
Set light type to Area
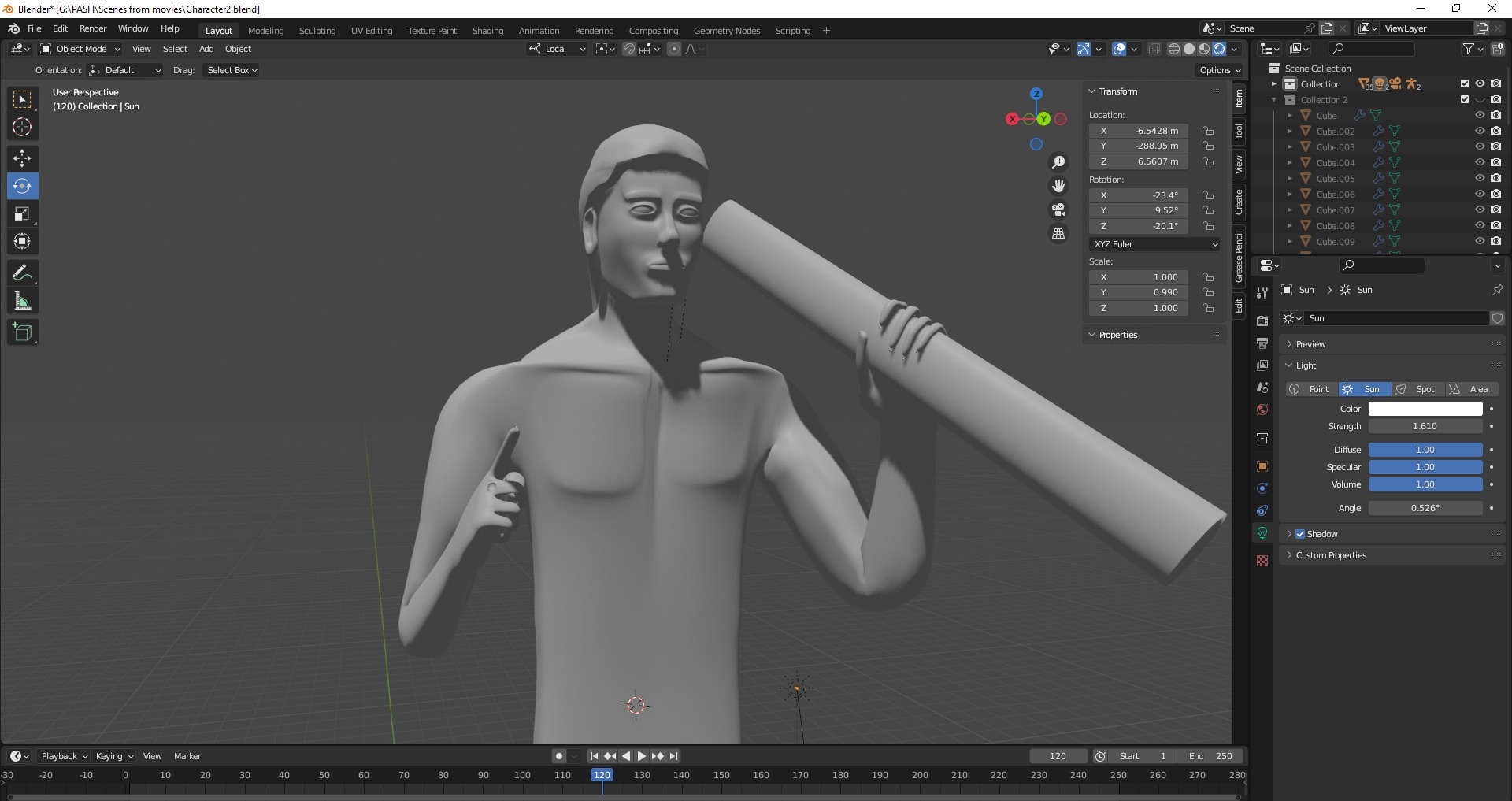1471,389
